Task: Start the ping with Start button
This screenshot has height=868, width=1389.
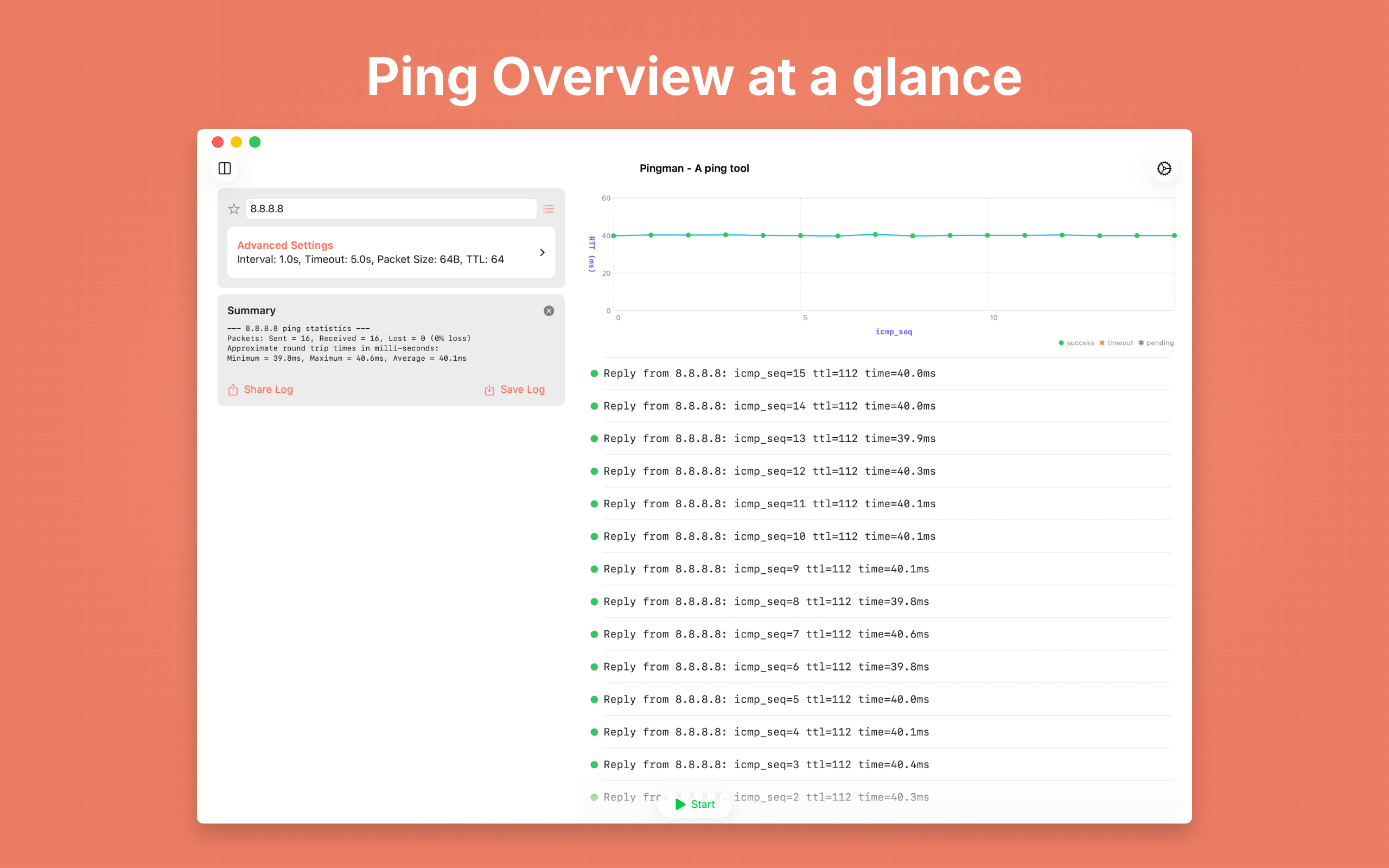Action: point(694,803)
